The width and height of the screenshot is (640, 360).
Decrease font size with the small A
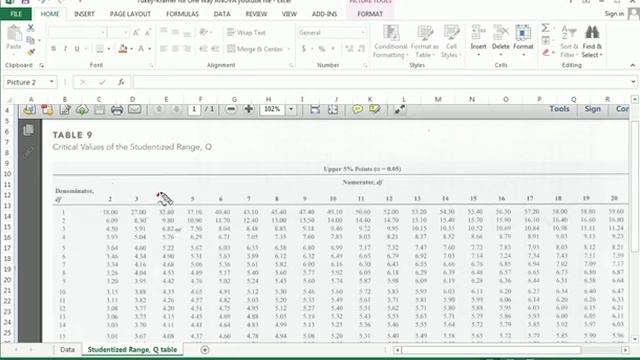pos(148,32)
